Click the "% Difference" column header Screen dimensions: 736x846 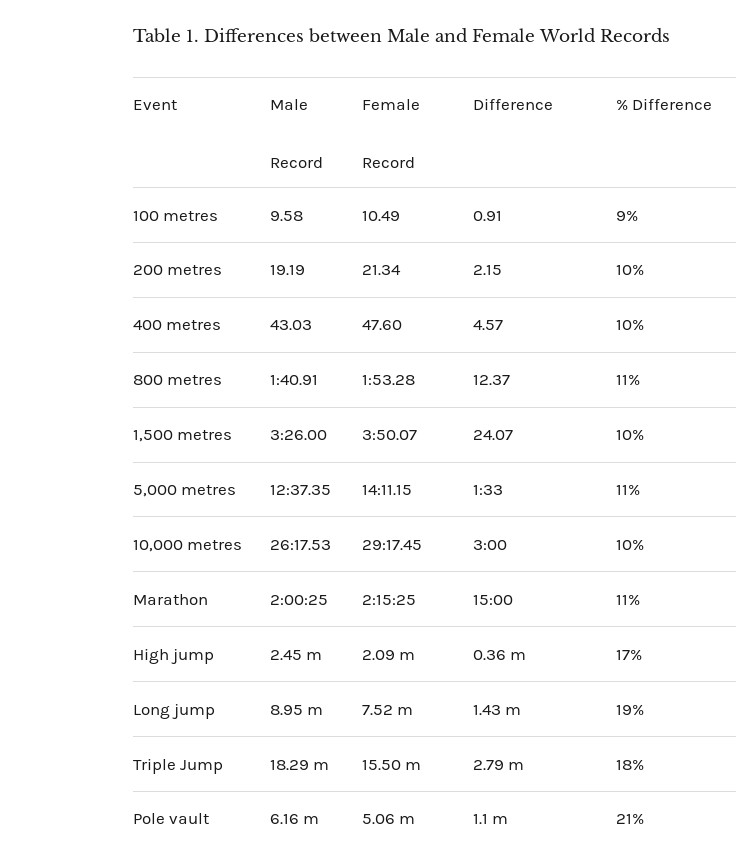[x=663, y=105]
